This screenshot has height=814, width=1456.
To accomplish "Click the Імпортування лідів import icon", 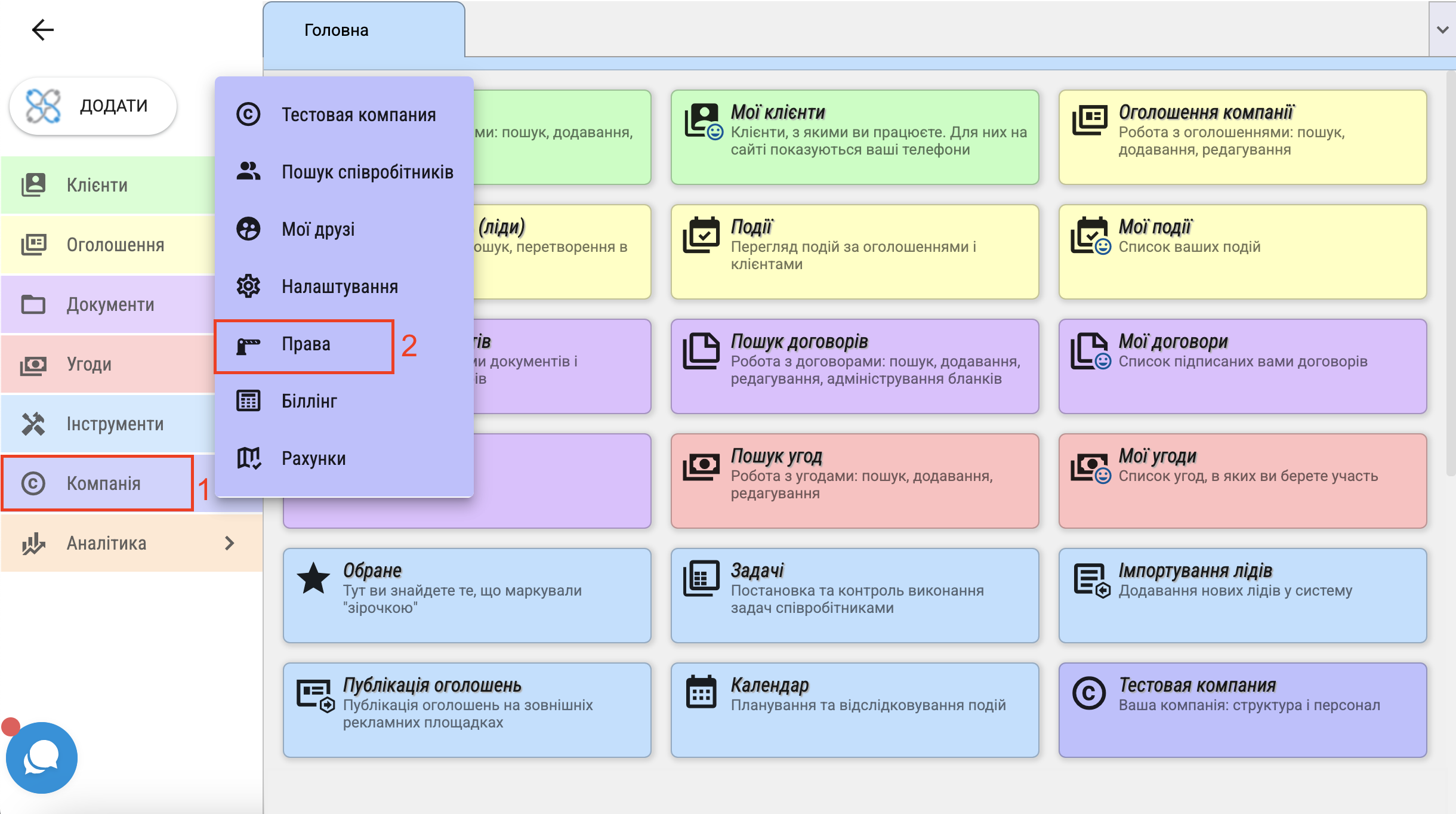I will click(1091, 581).
